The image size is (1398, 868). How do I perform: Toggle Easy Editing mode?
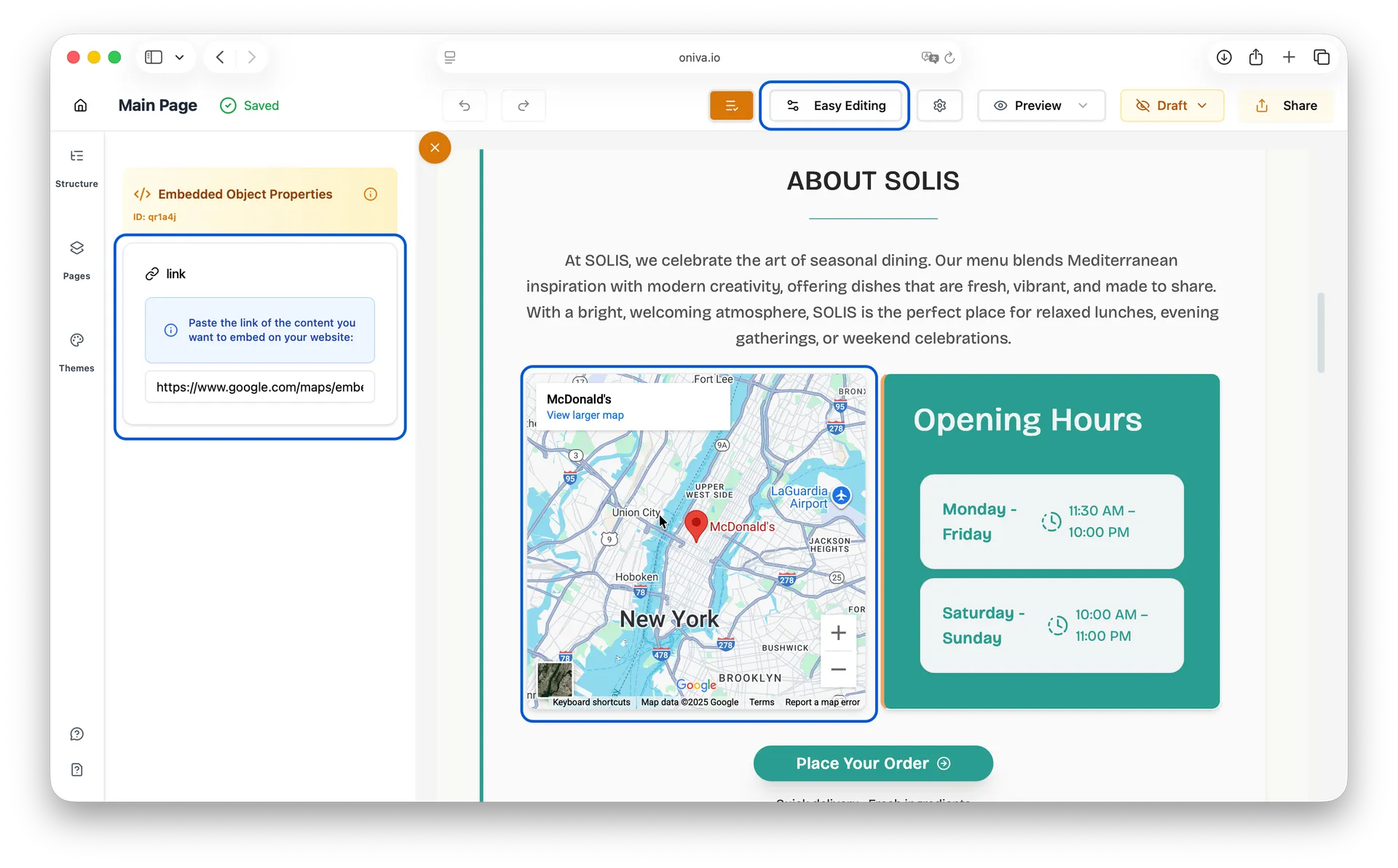pos(835,106)
